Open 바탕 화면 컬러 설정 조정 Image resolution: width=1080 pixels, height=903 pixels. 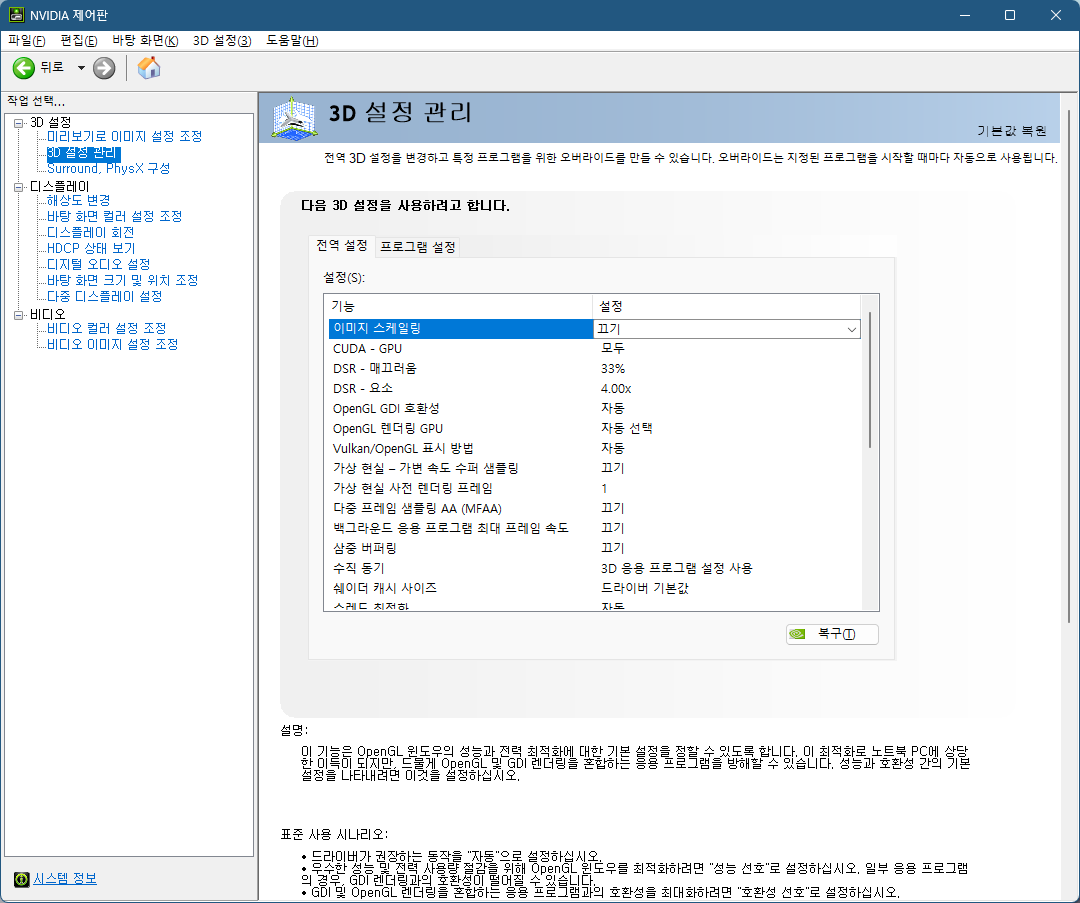(x=114, y=216)
